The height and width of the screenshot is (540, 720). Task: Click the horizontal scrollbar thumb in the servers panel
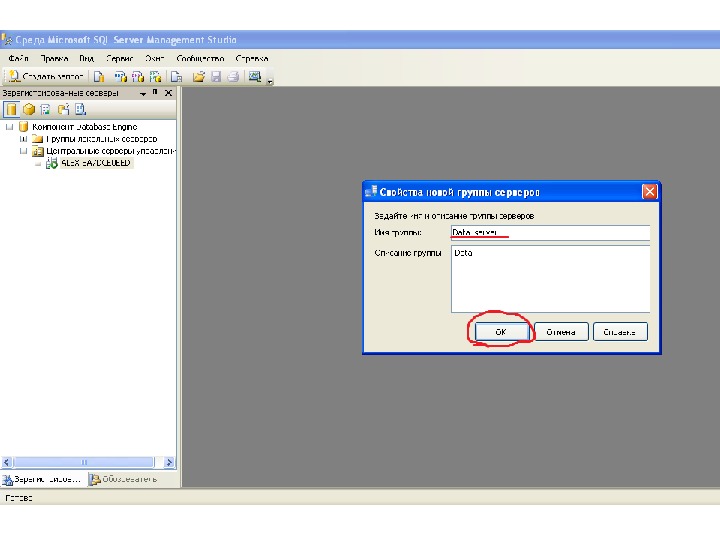[x=84, y=462]
